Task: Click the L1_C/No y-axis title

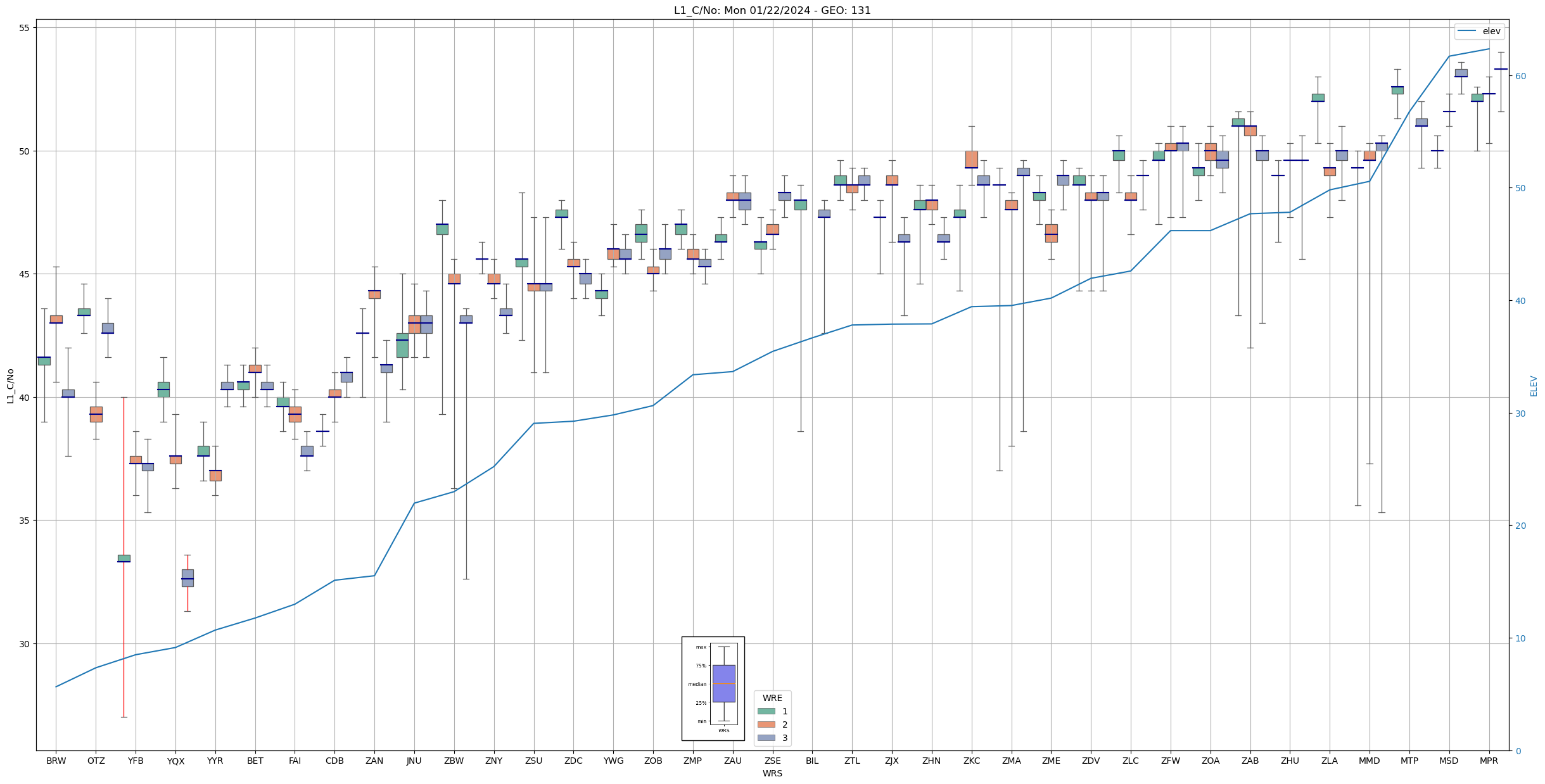Action: tap(10, 386)
